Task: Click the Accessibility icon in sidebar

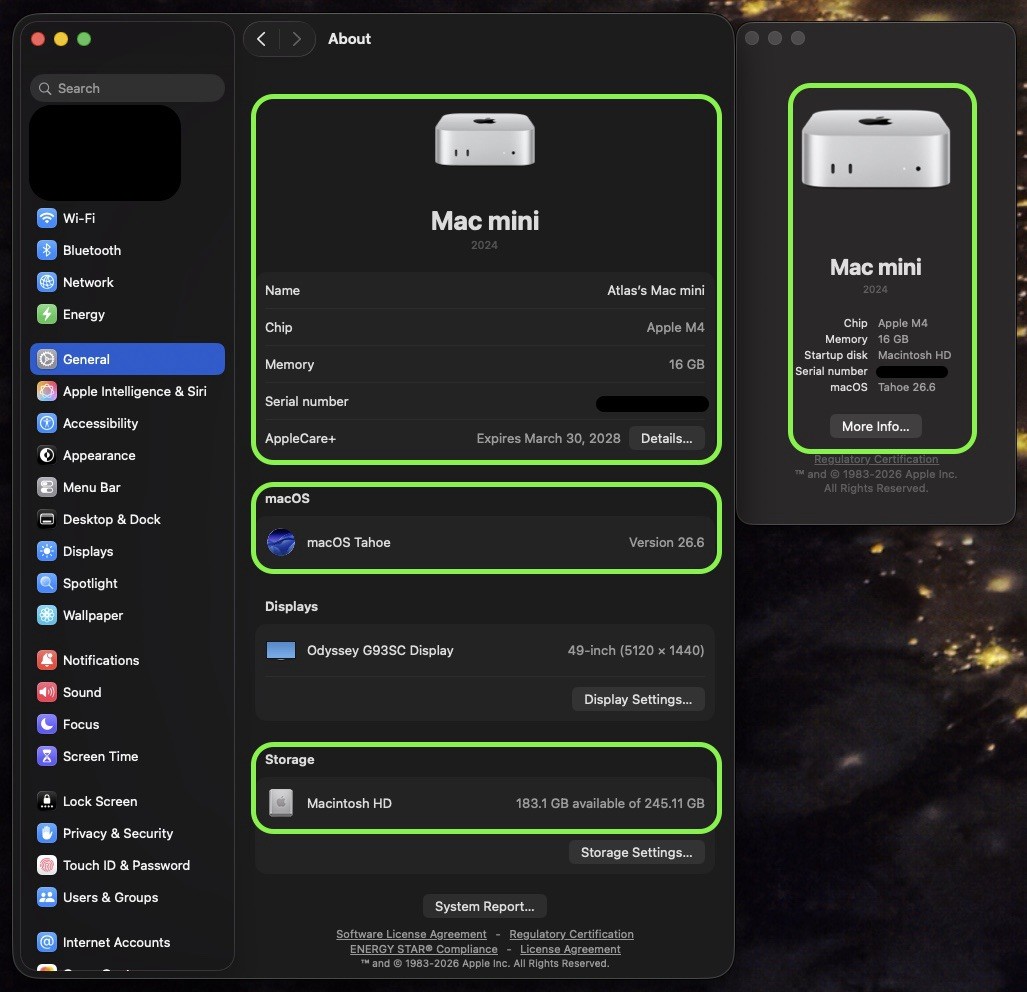Action: (47, 423)
